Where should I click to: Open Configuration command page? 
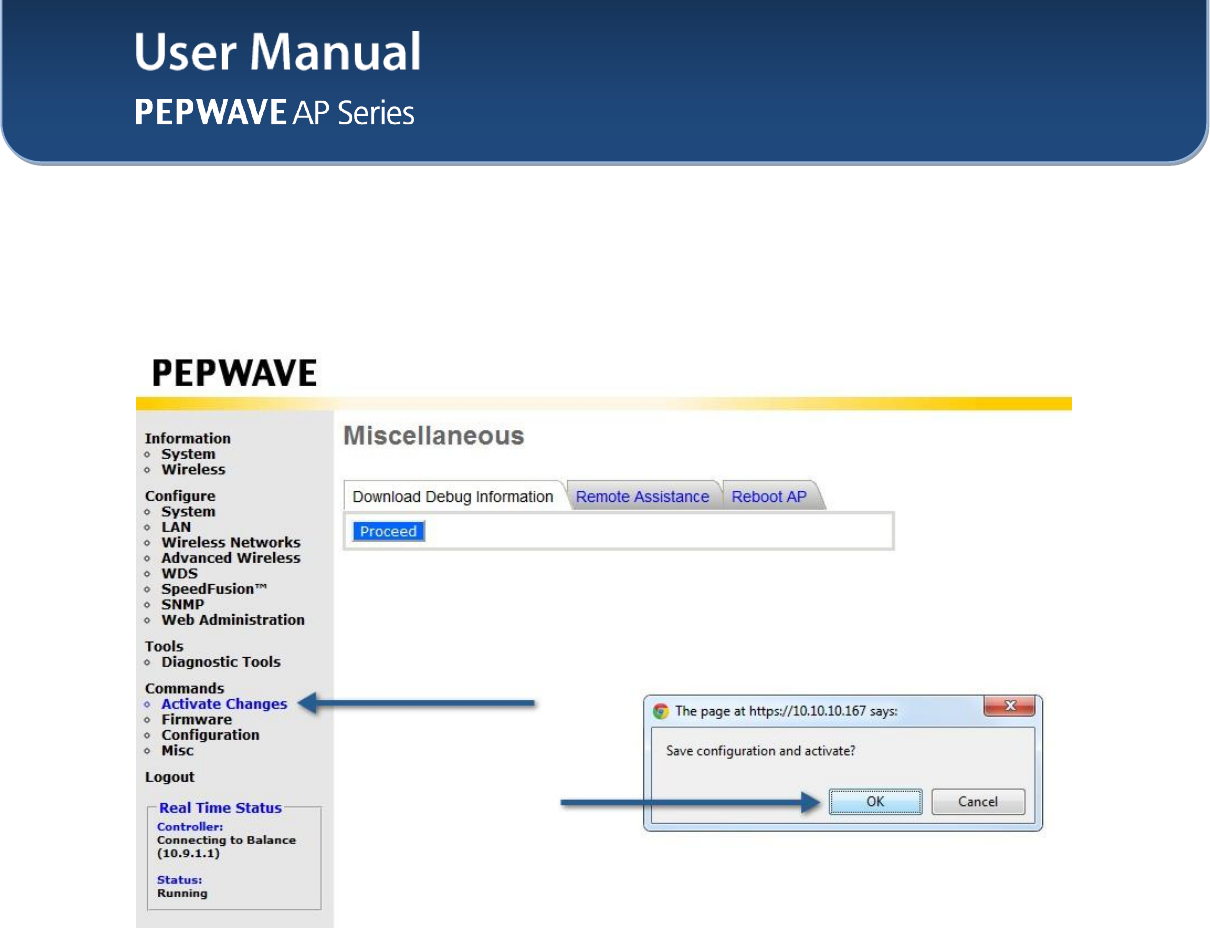[x=210, y=735]
